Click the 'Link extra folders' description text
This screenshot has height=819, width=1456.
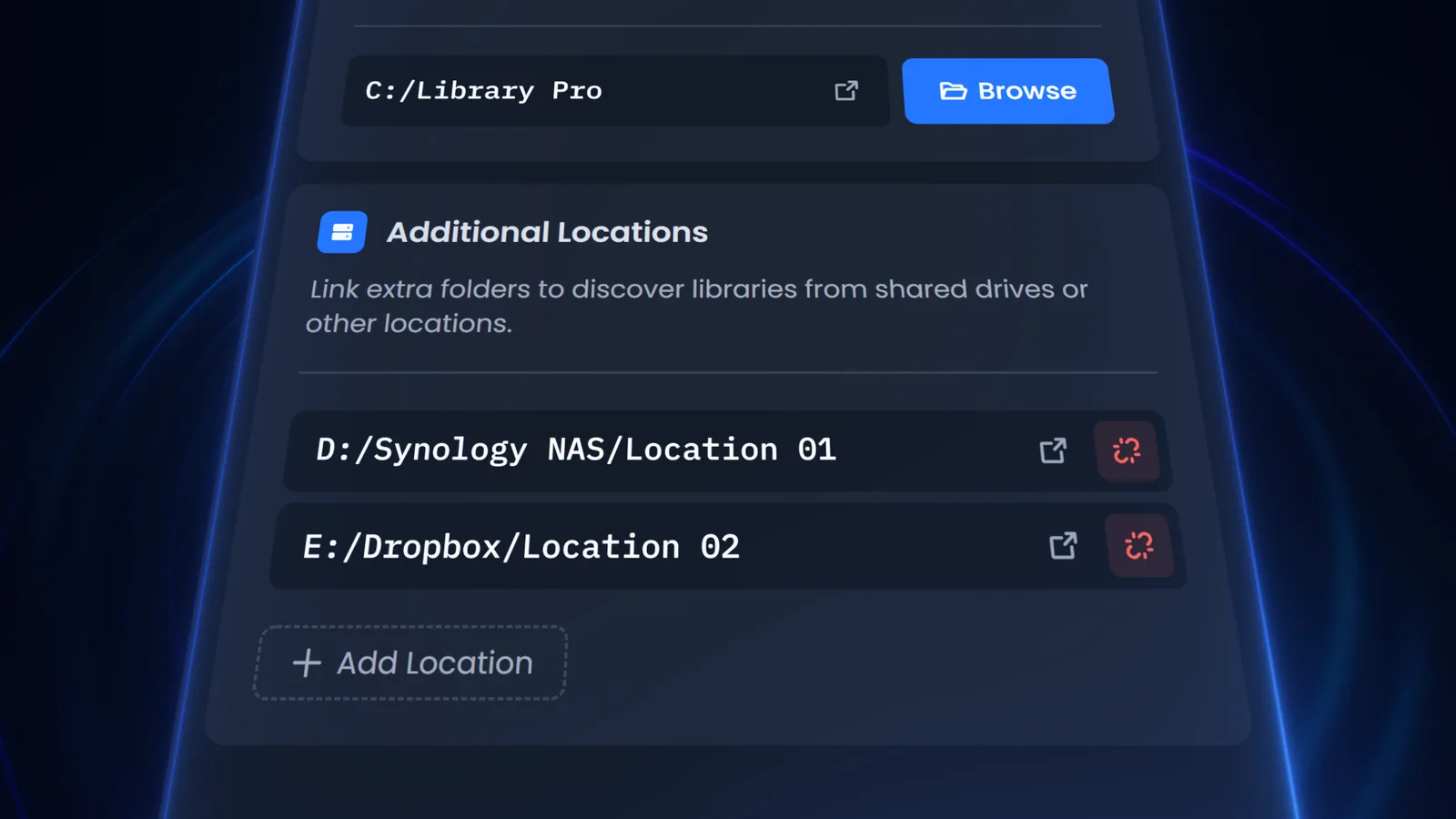[x=697, y=306]
